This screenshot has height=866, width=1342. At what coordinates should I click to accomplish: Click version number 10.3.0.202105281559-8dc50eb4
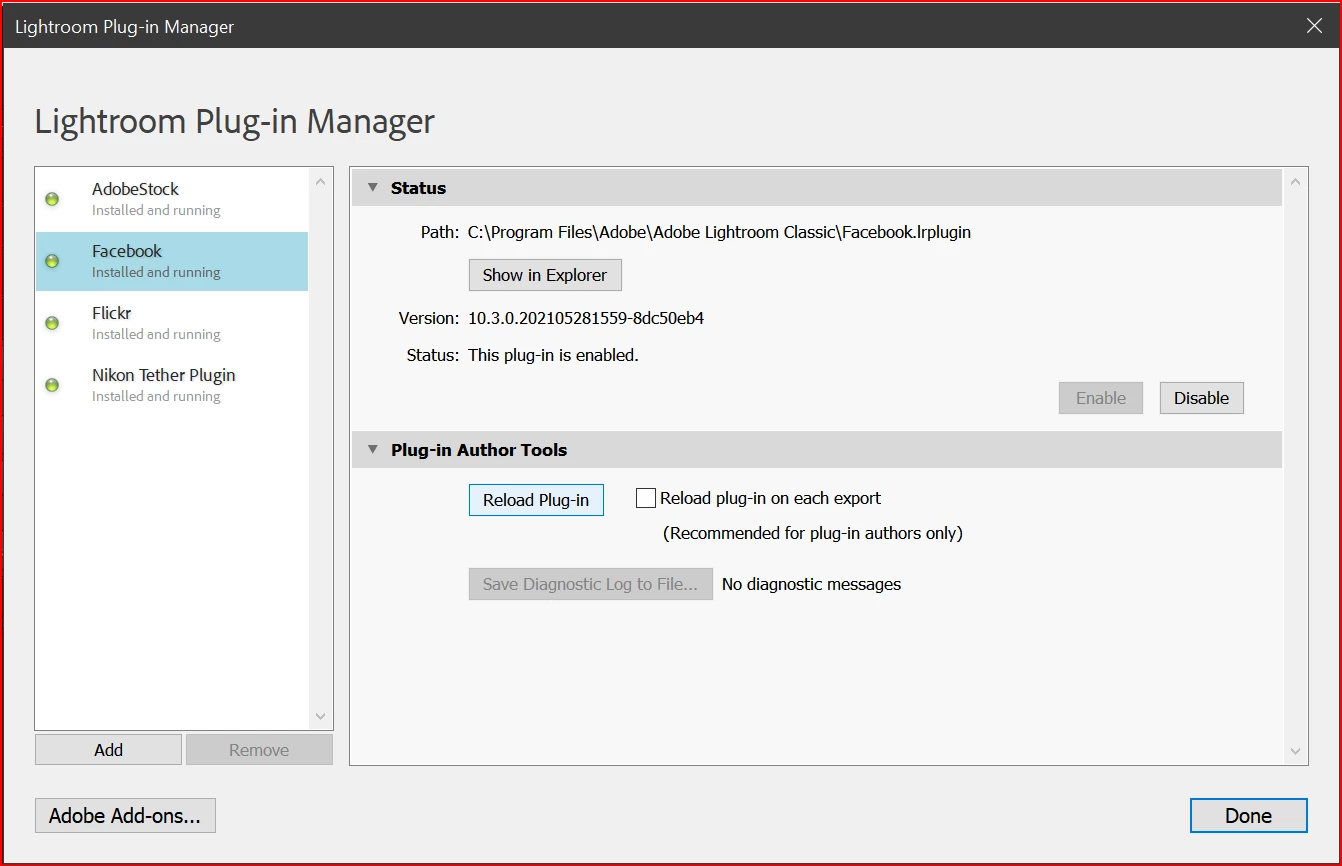pos(586,318)
